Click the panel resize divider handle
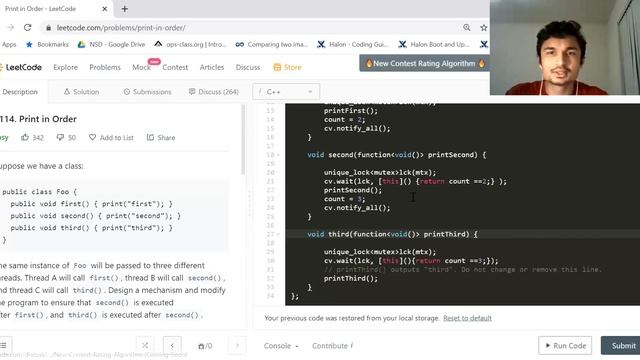Viewport: 640px width, 360px height. click(x=249, y=204)
